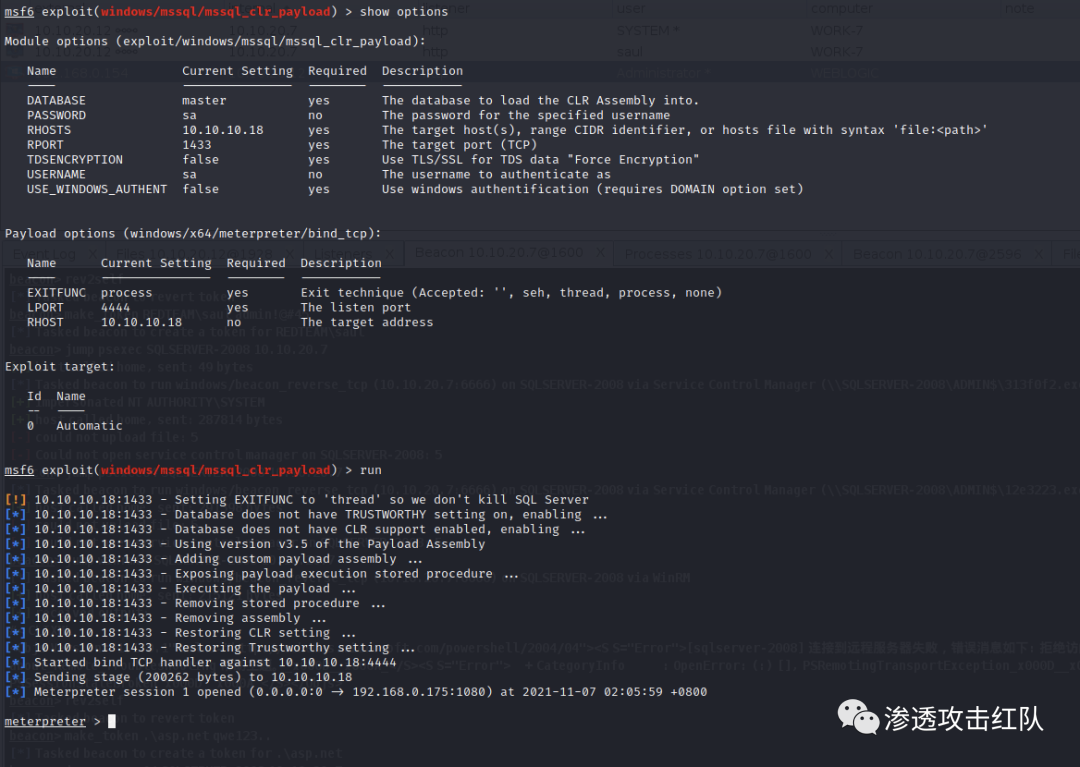Click the USERNAME option name
The width and height of the screenshot is (1080, 767).
[x=56, y=175]
